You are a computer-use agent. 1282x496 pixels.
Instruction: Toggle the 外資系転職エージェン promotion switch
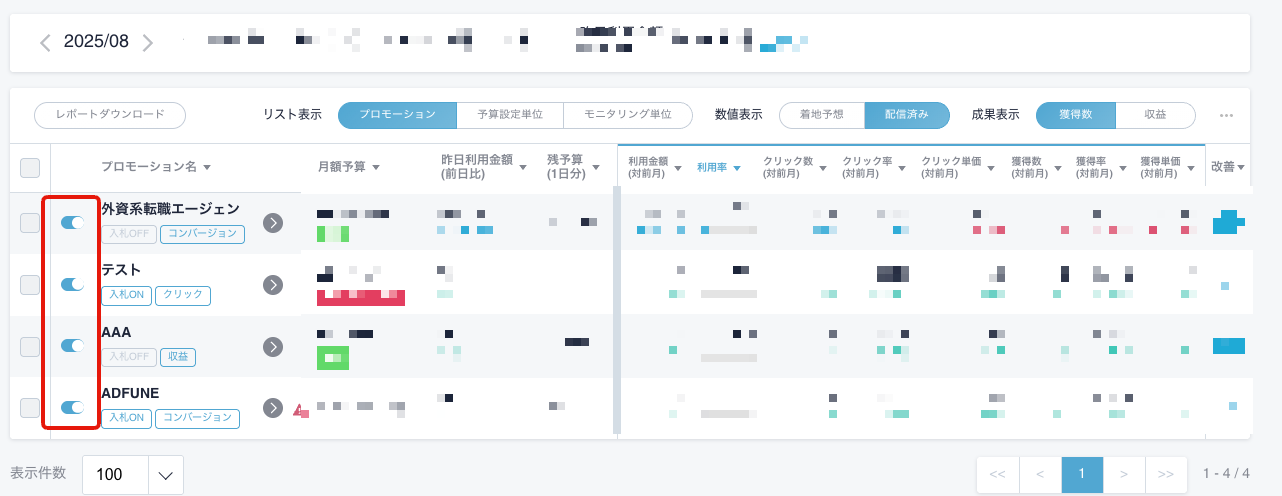(x=72, y=222)
